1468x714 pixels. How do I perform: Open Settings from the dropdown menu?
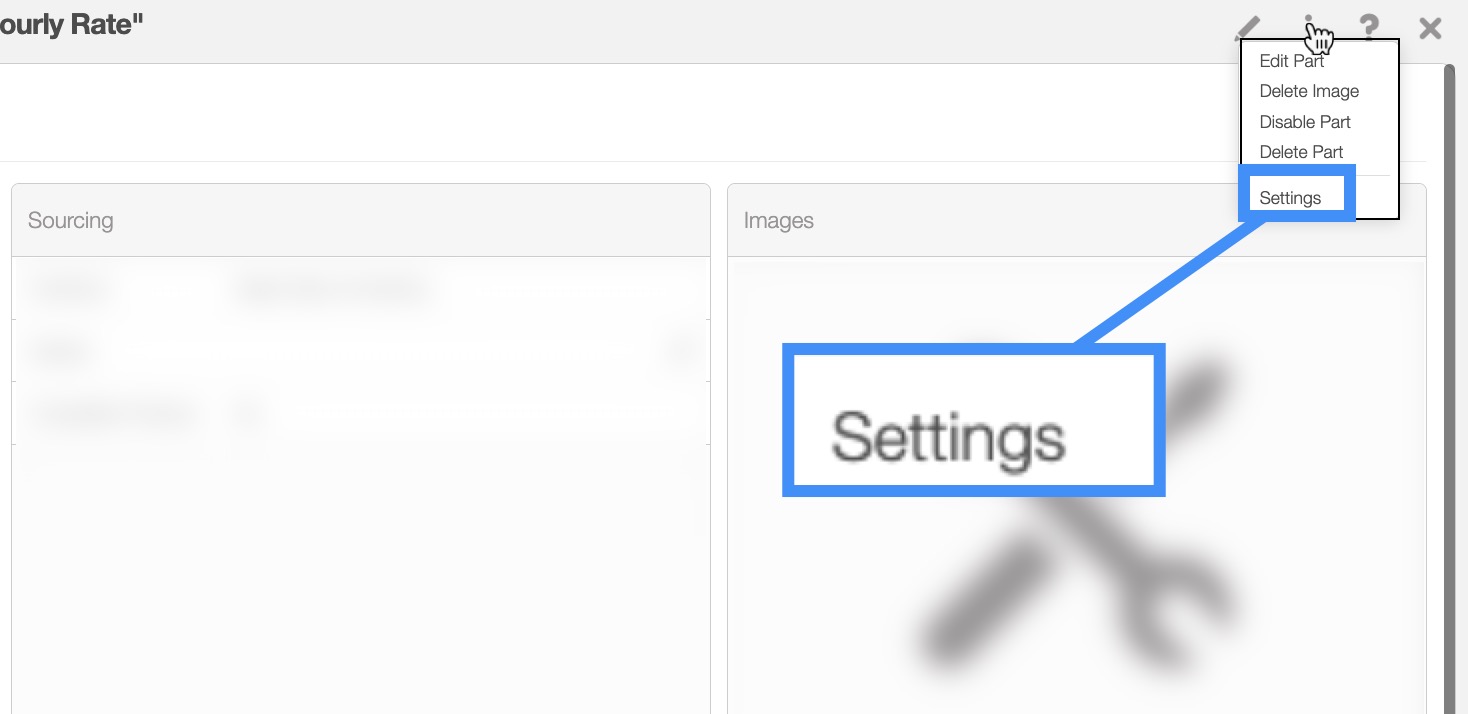tap(1290, 198)
